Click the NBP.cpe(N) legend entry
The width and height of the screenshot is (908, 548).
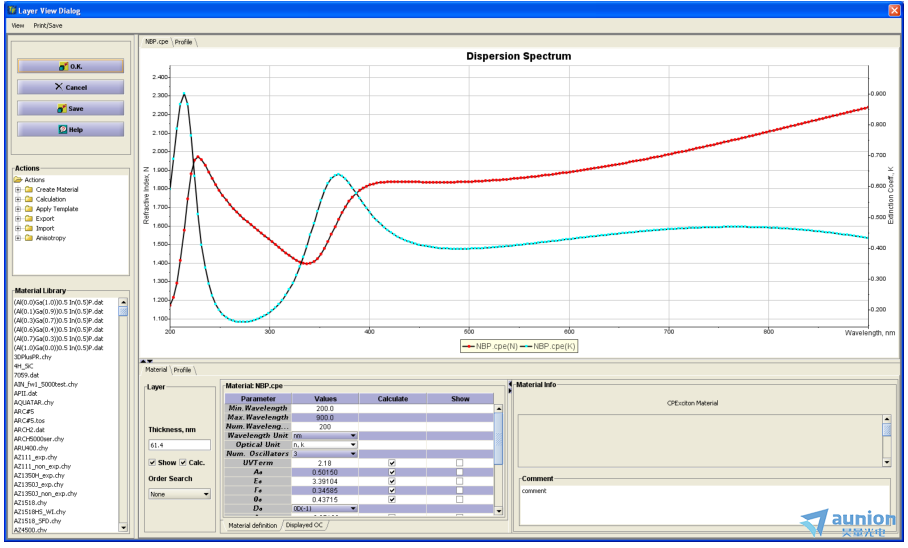(490, 346)
